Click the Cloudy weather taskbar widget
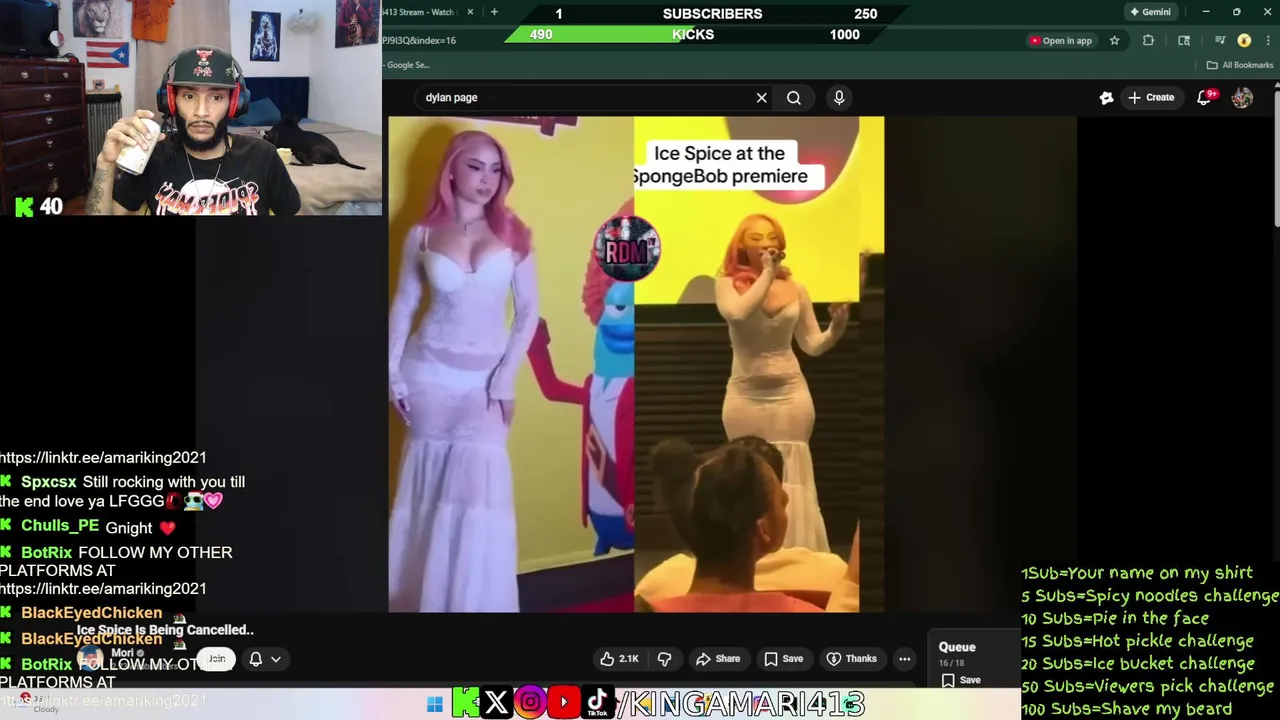The image size is (1280, 720). (38, 703)
